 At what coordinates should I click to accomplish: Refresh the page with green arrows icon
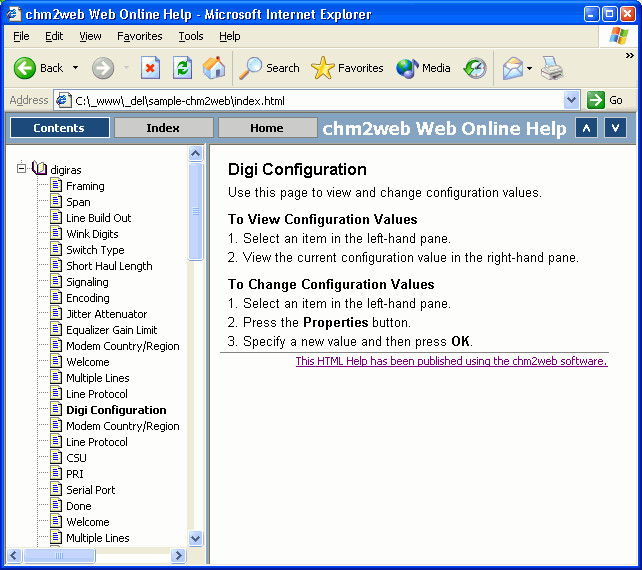click(182, 68)
